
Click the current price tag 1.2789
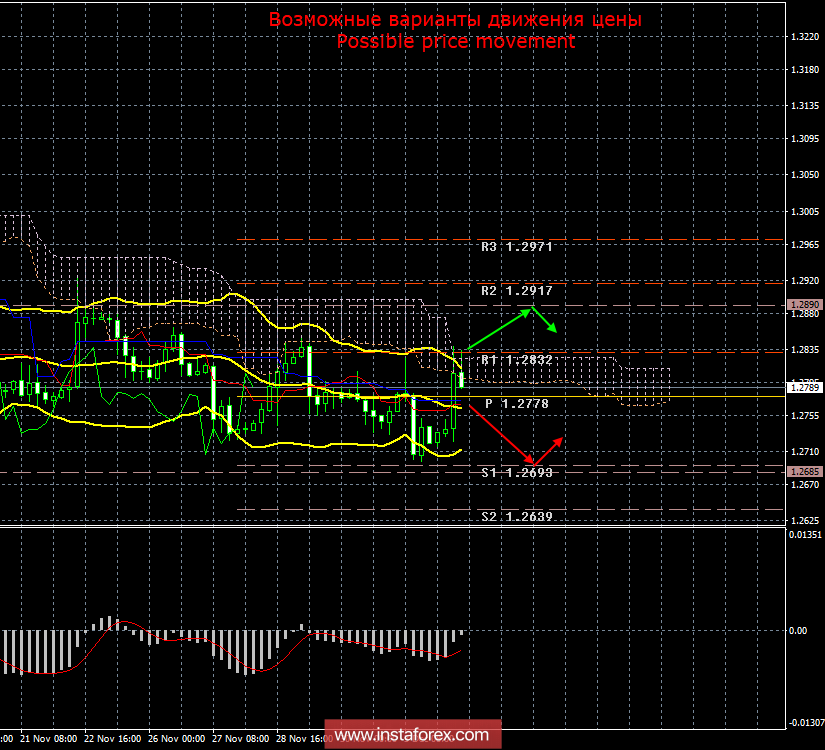pyautogui.click(x=805, y=388)
